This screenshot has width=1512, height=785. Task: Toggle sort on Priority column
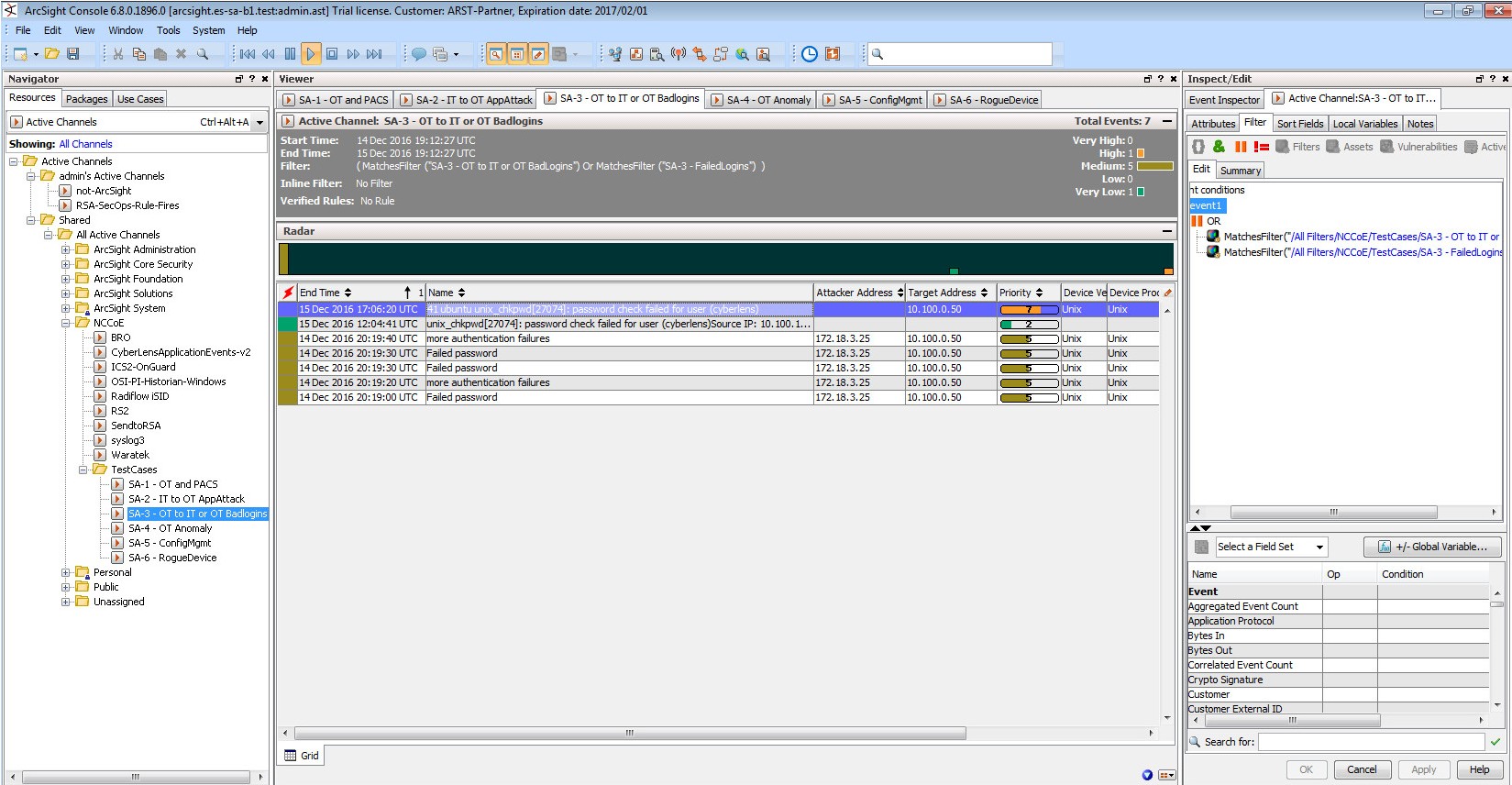pyautogui.click(x=1039, y=293)
